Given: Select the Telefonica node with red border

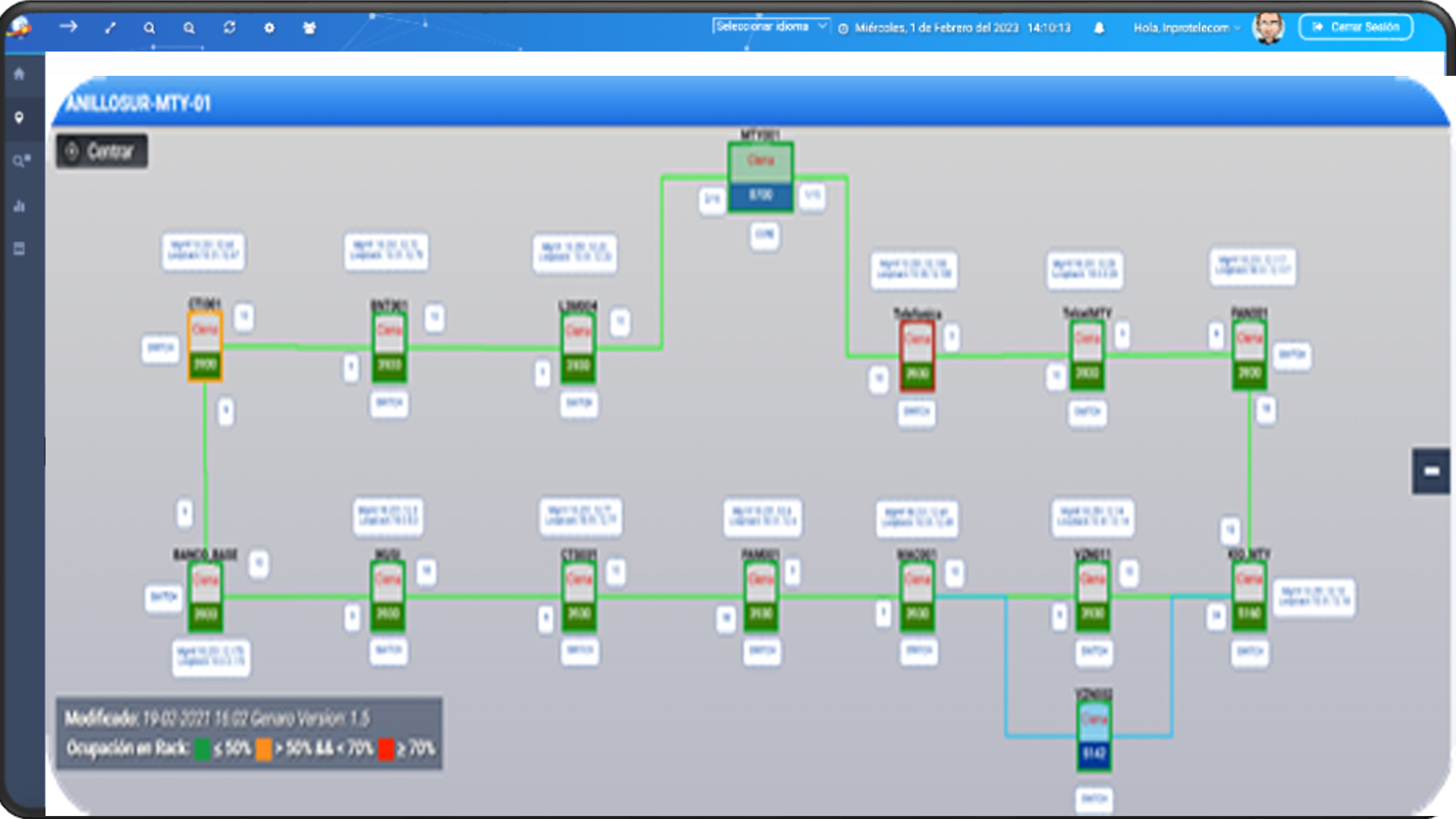Looking at the screenshot, I should [917, 356].
